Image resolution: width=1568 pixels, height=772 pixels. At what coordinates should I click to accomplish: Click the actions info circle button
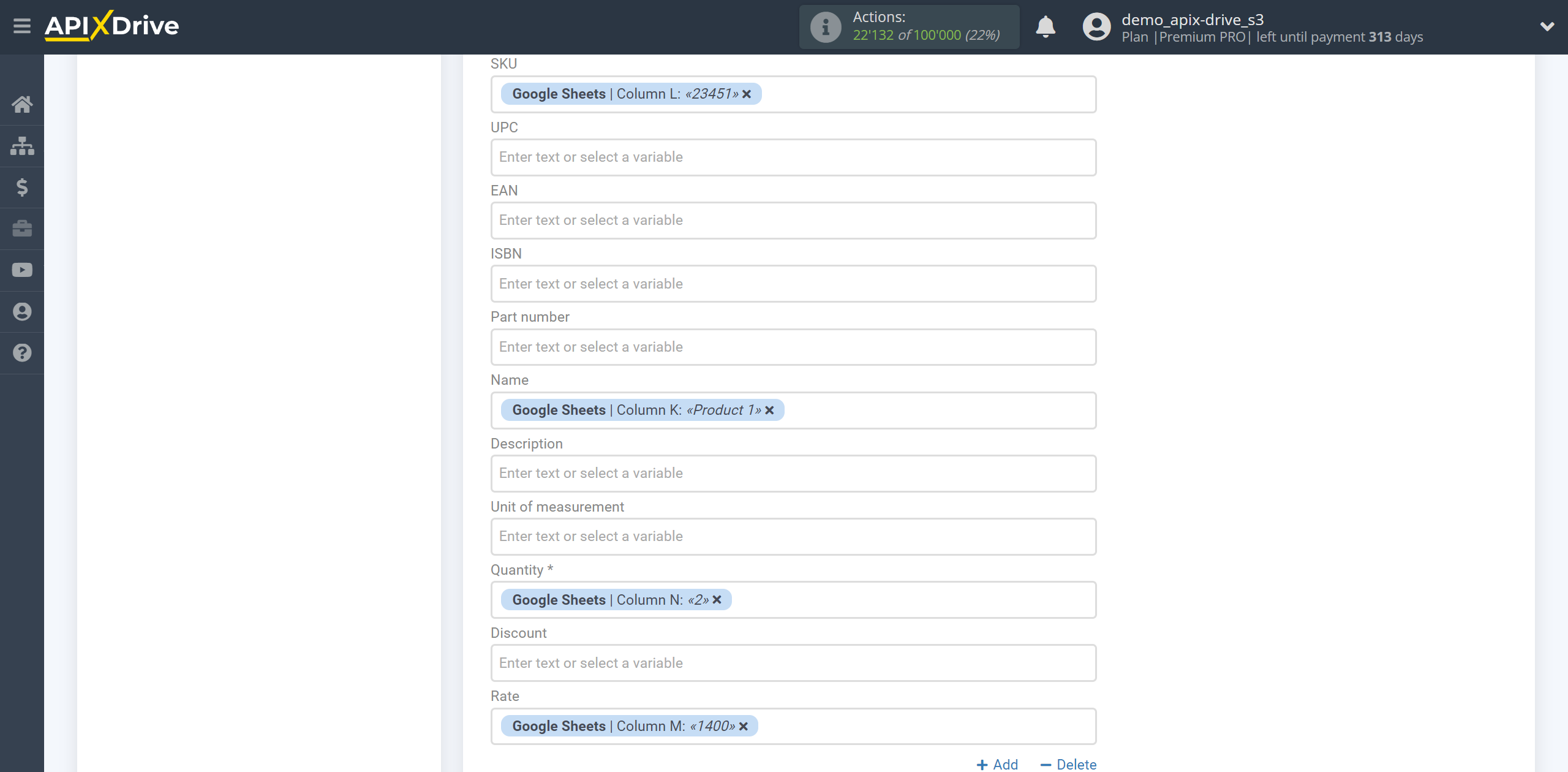(824, 27)
